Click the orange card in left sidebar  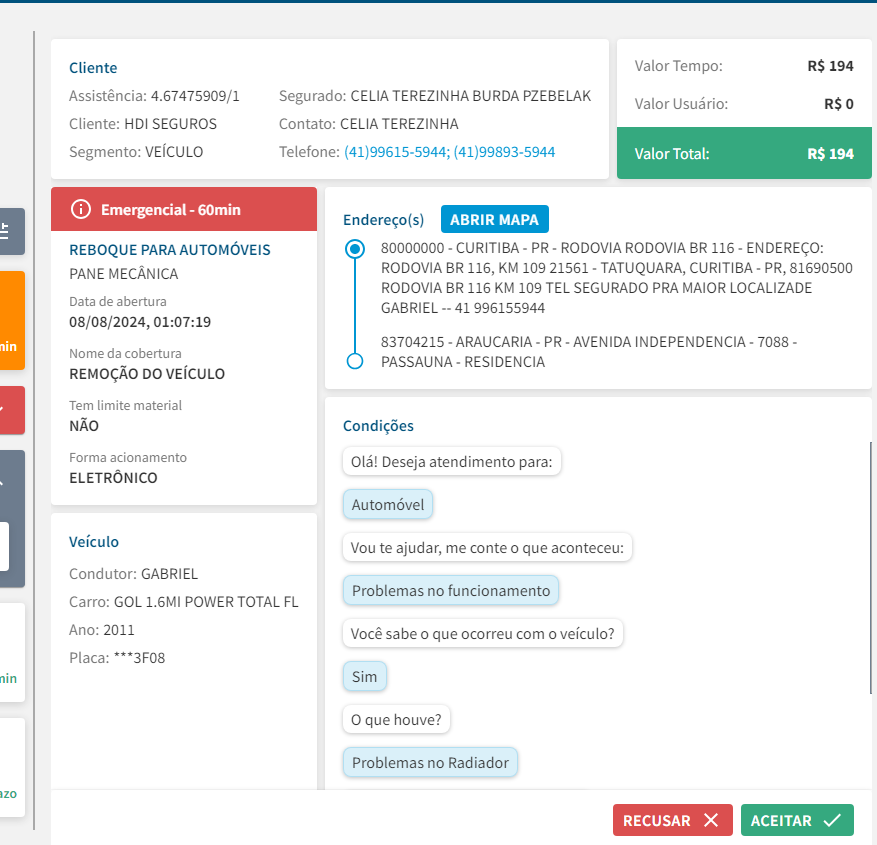click(x=11, y=320)
